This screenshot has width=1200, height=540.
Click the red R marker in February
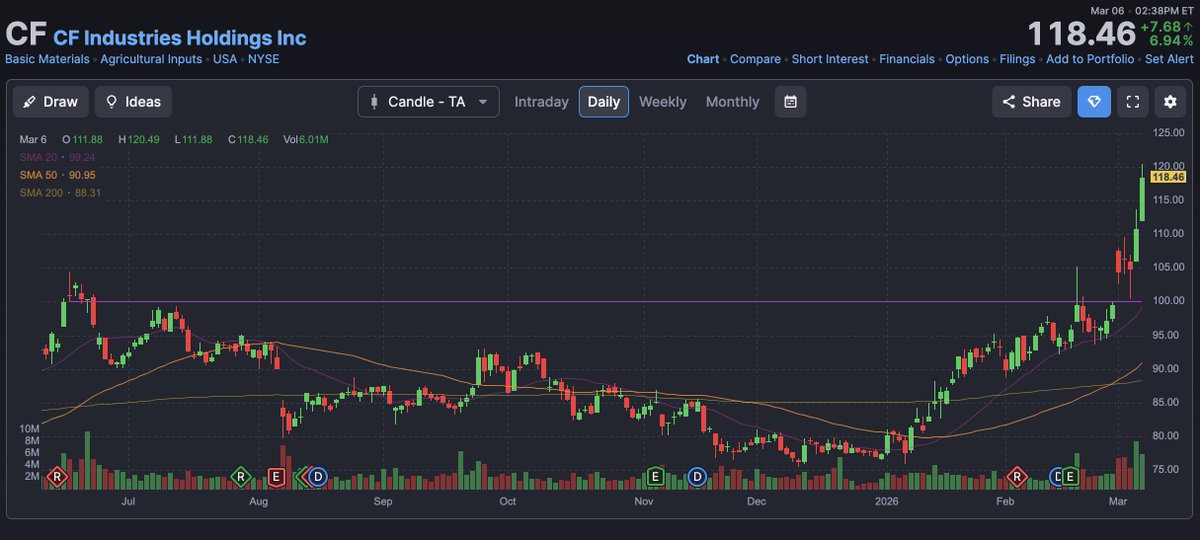point(1019,476)
